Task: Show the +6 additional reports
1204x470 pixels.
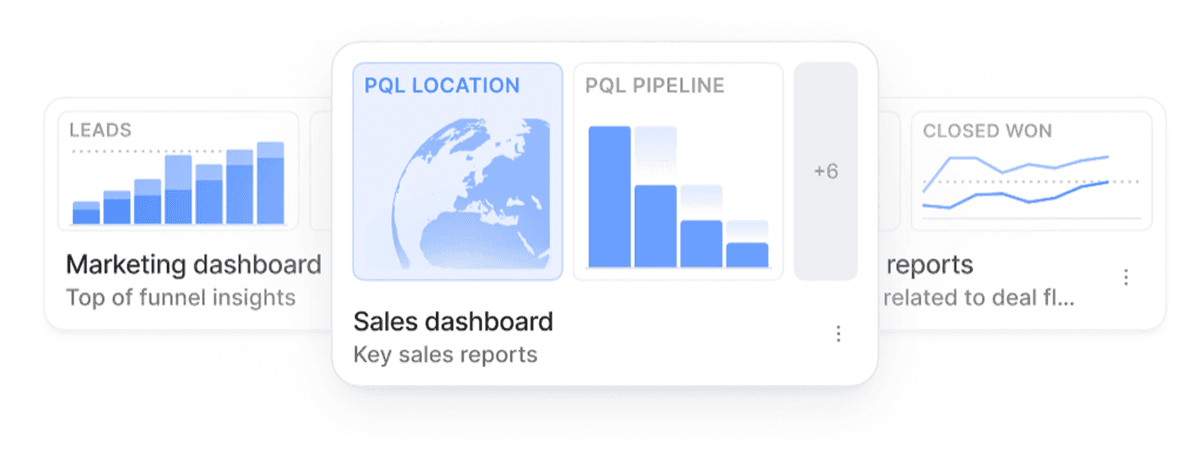Action: tap(825, 171)
